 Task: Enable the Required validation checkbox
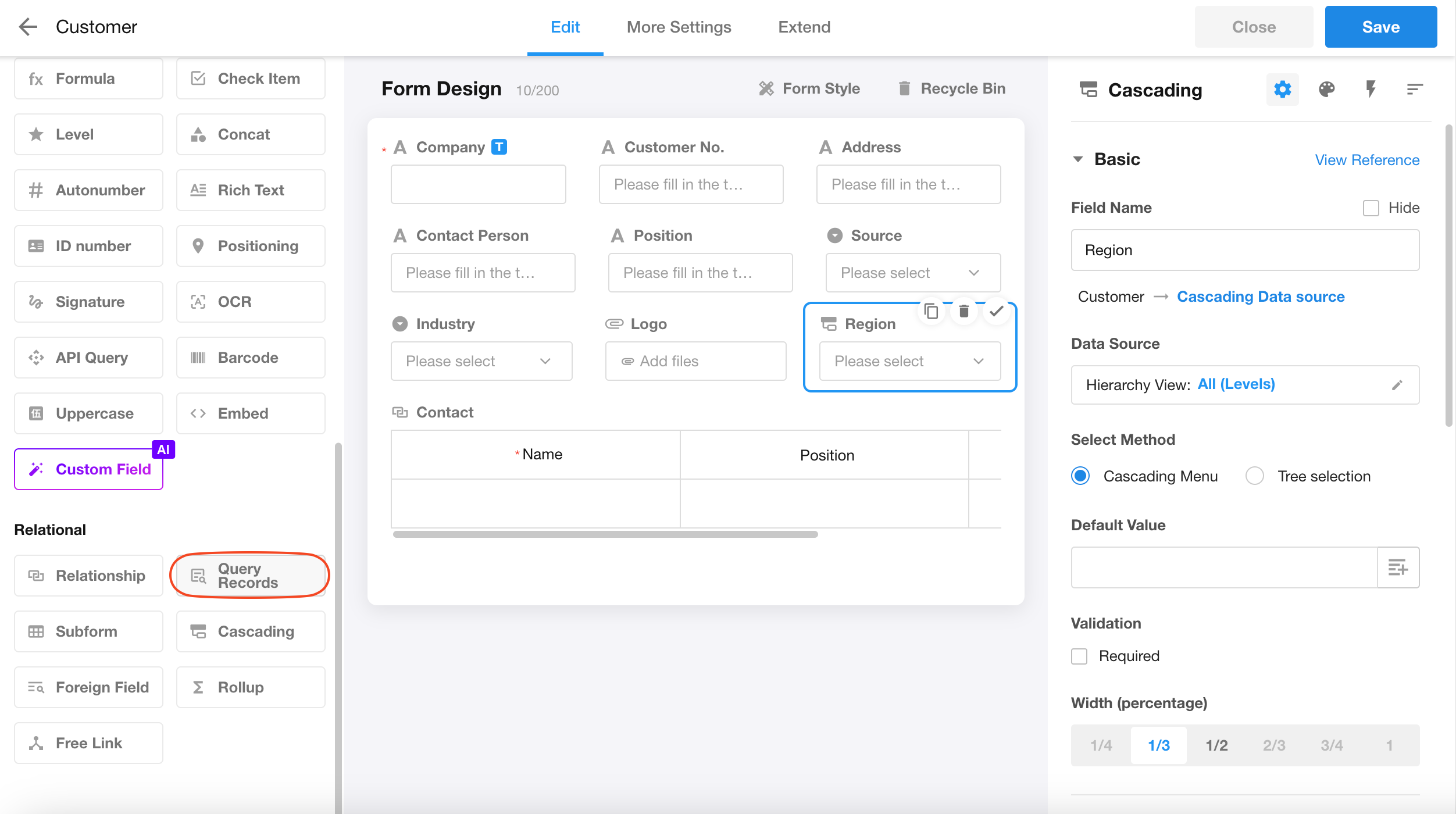(x=1079, y=656)
